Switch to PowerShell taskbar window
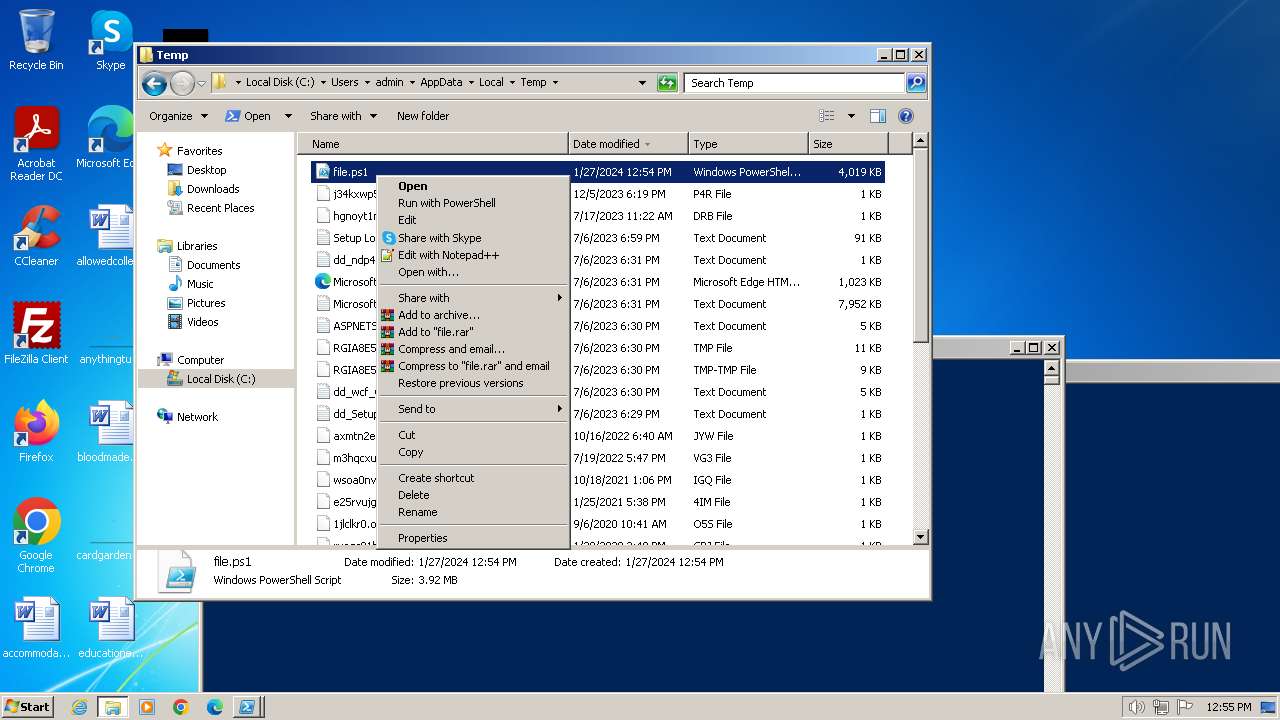The width and height of the screenshot is (1280, 720). coord(246,707)
